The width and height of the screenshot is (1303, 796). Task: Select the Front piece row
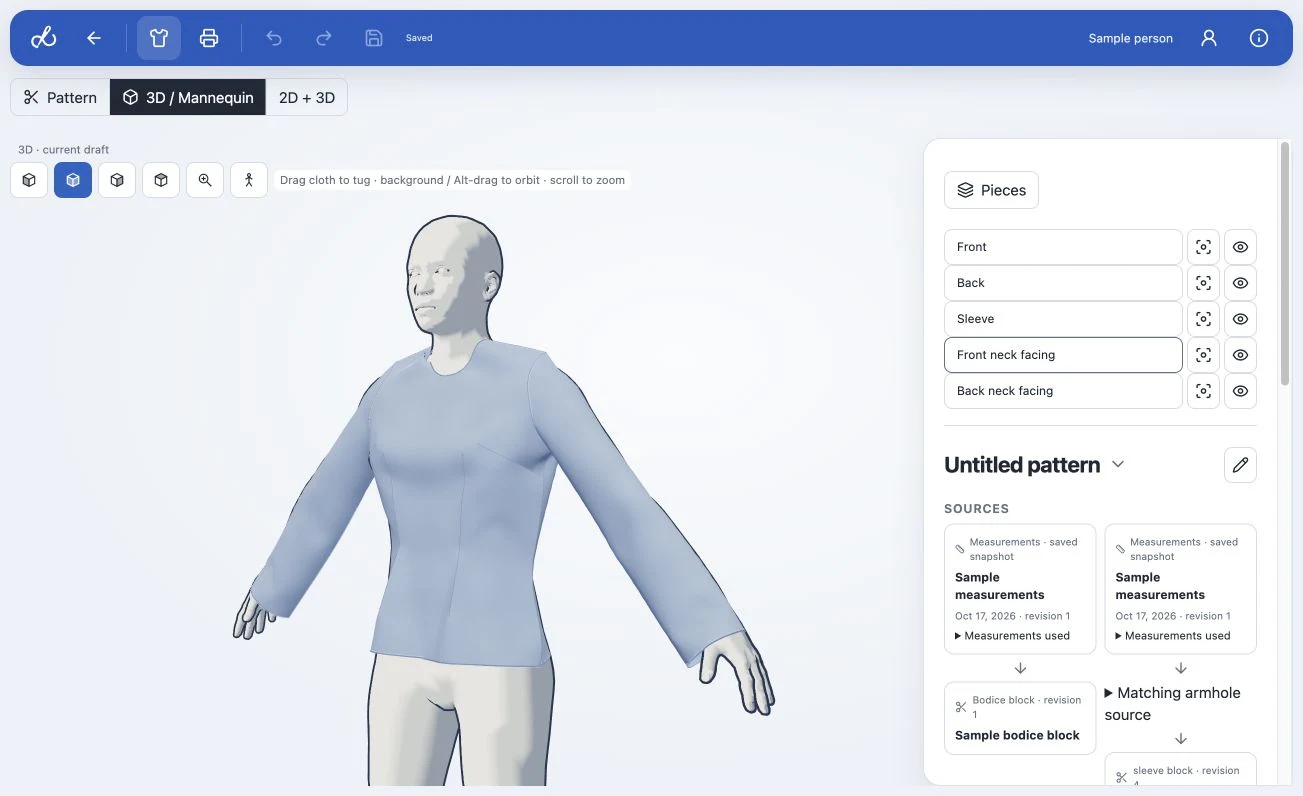[x=1063, y=247]
